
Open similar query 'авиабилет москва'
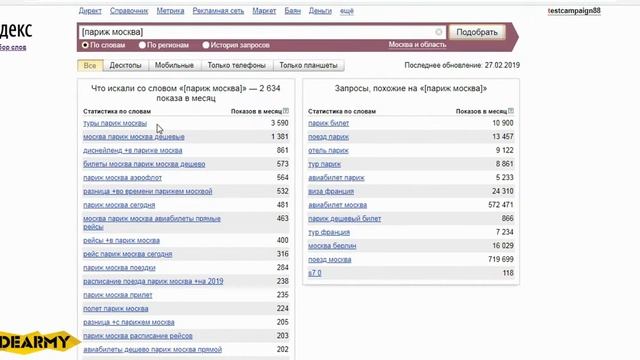(338, 205)
